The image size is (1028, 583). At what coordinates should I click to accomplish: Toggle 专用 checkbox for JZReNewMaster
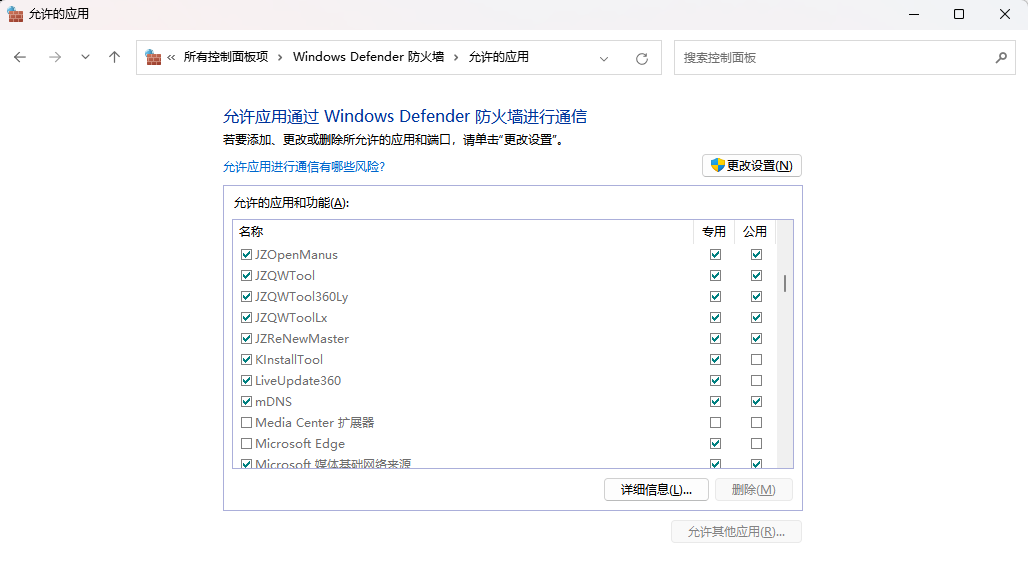(x=715, y=338)
